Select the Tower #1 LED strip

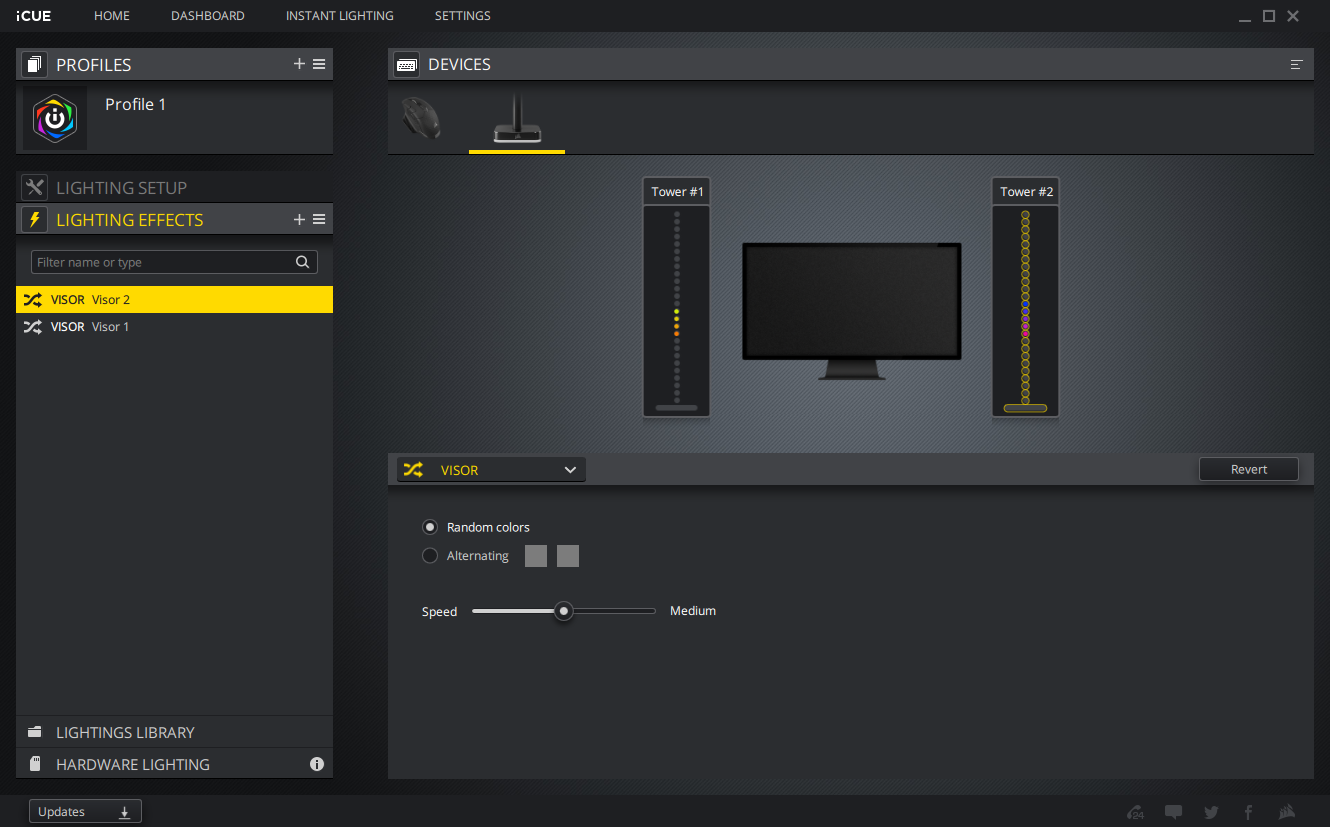point(677,305)
